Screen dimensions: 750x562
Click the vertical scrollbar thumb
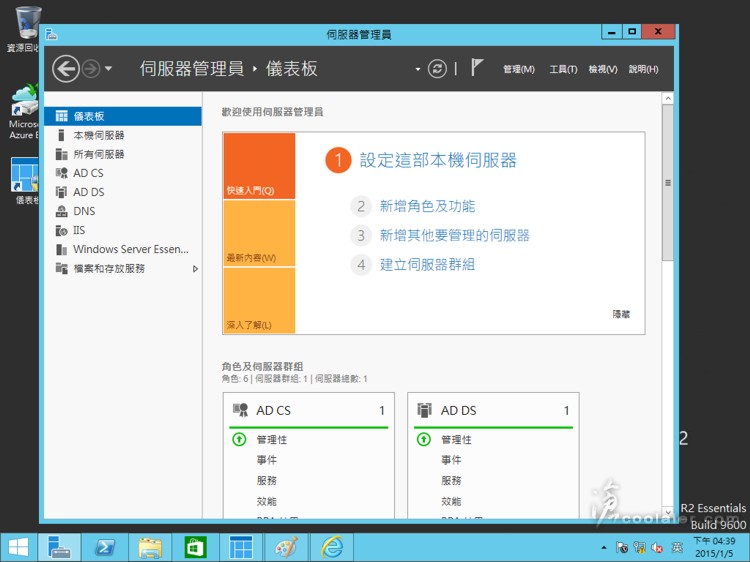[668, 183]
